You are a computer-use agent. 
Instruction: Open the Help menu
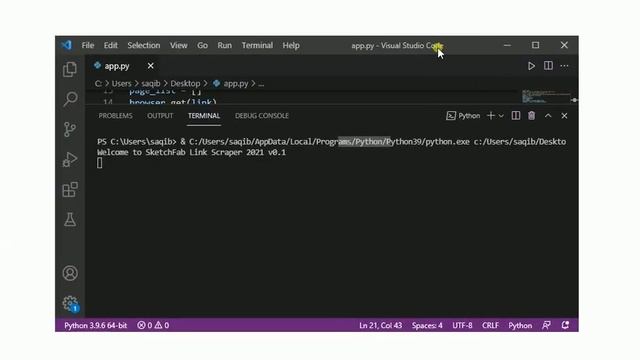point(291,45)
